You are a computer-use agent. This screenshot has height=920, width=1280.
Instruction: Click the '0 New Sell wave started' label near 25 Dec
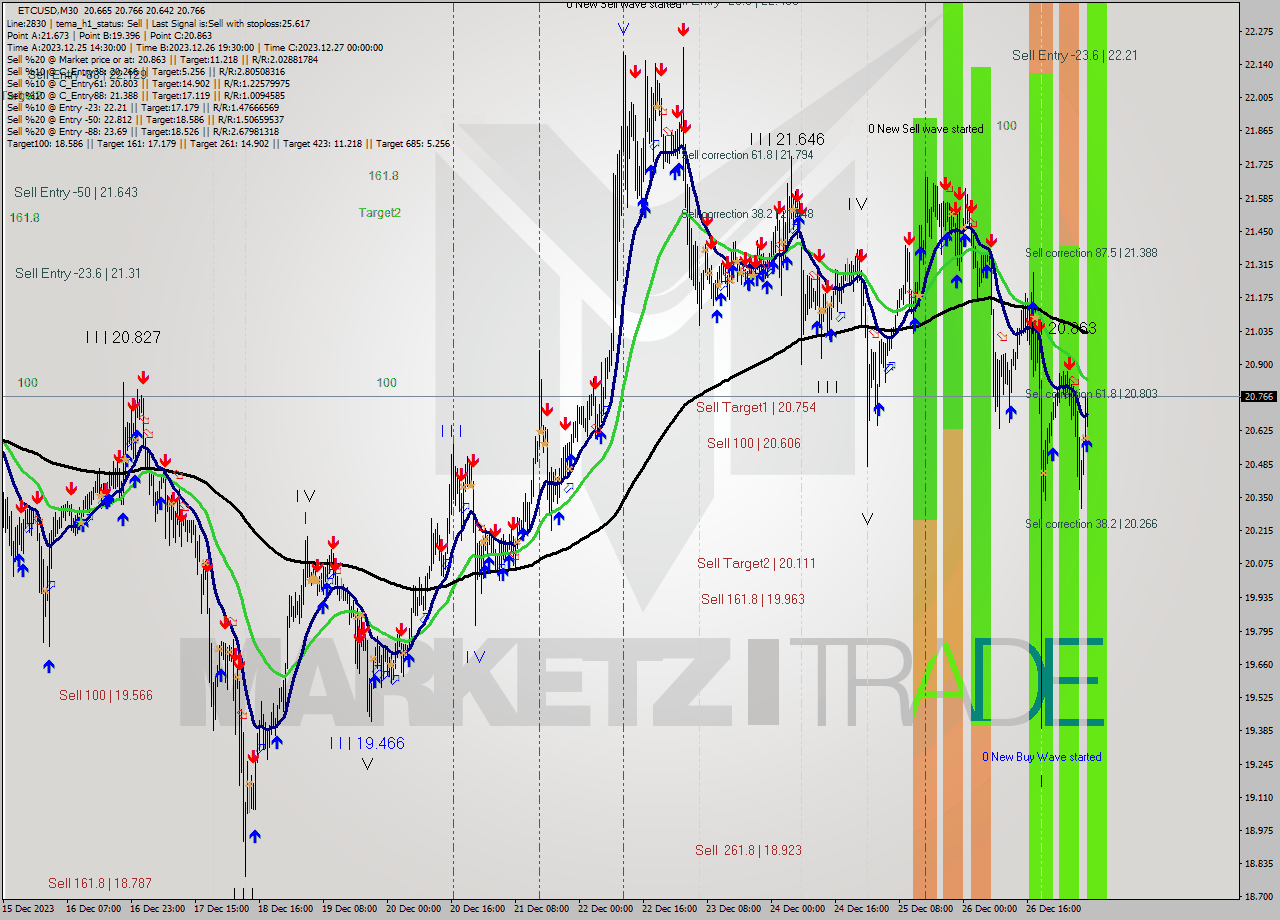(x=926, y=129)
